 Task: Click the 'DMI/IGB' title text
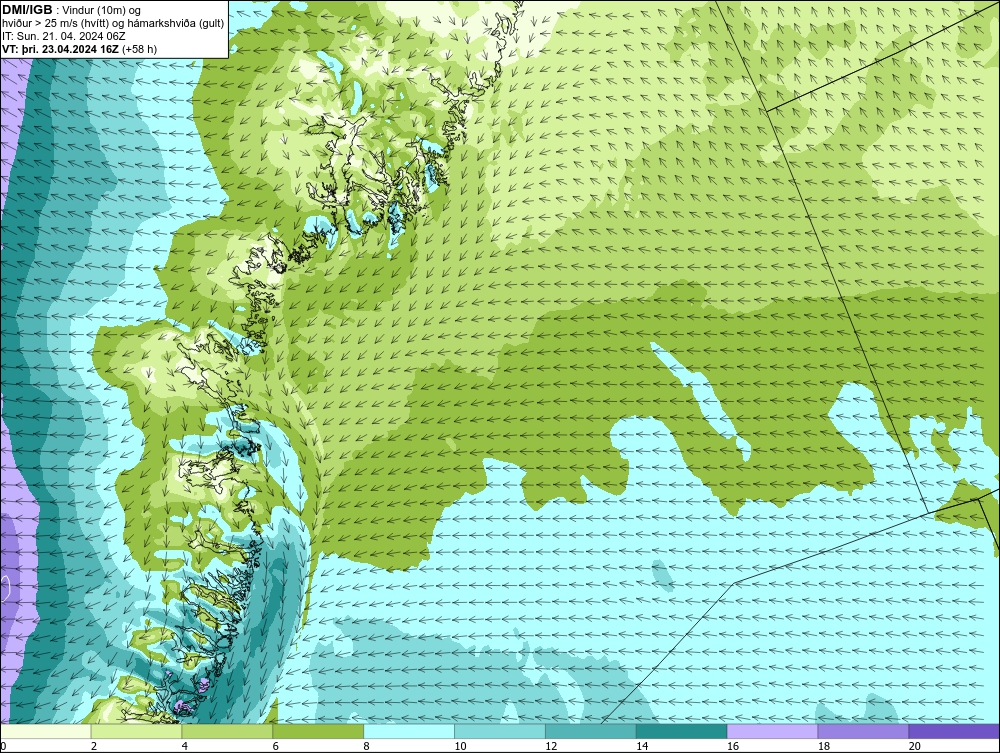27,10
